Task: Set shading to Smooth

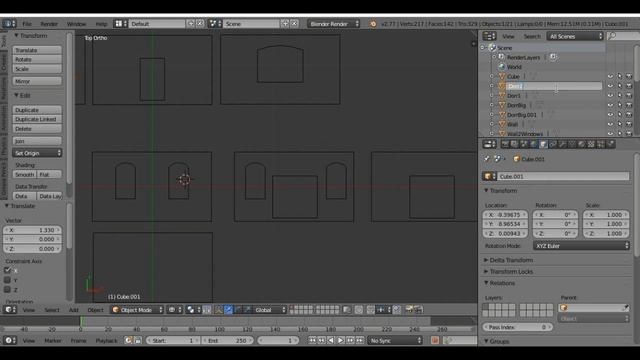Action: pos(24,174)
